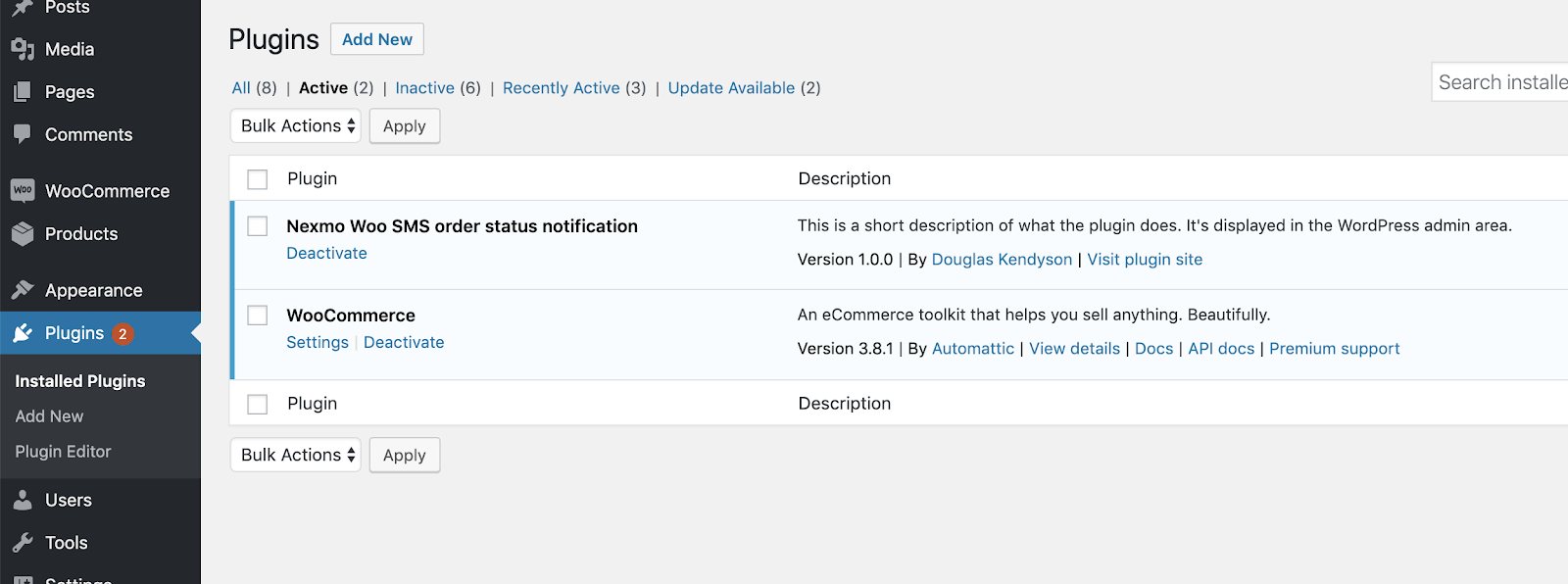Open WooCommerce View details link
The width and height of the screenshot is (1568, 584).
pos(1074,349)
